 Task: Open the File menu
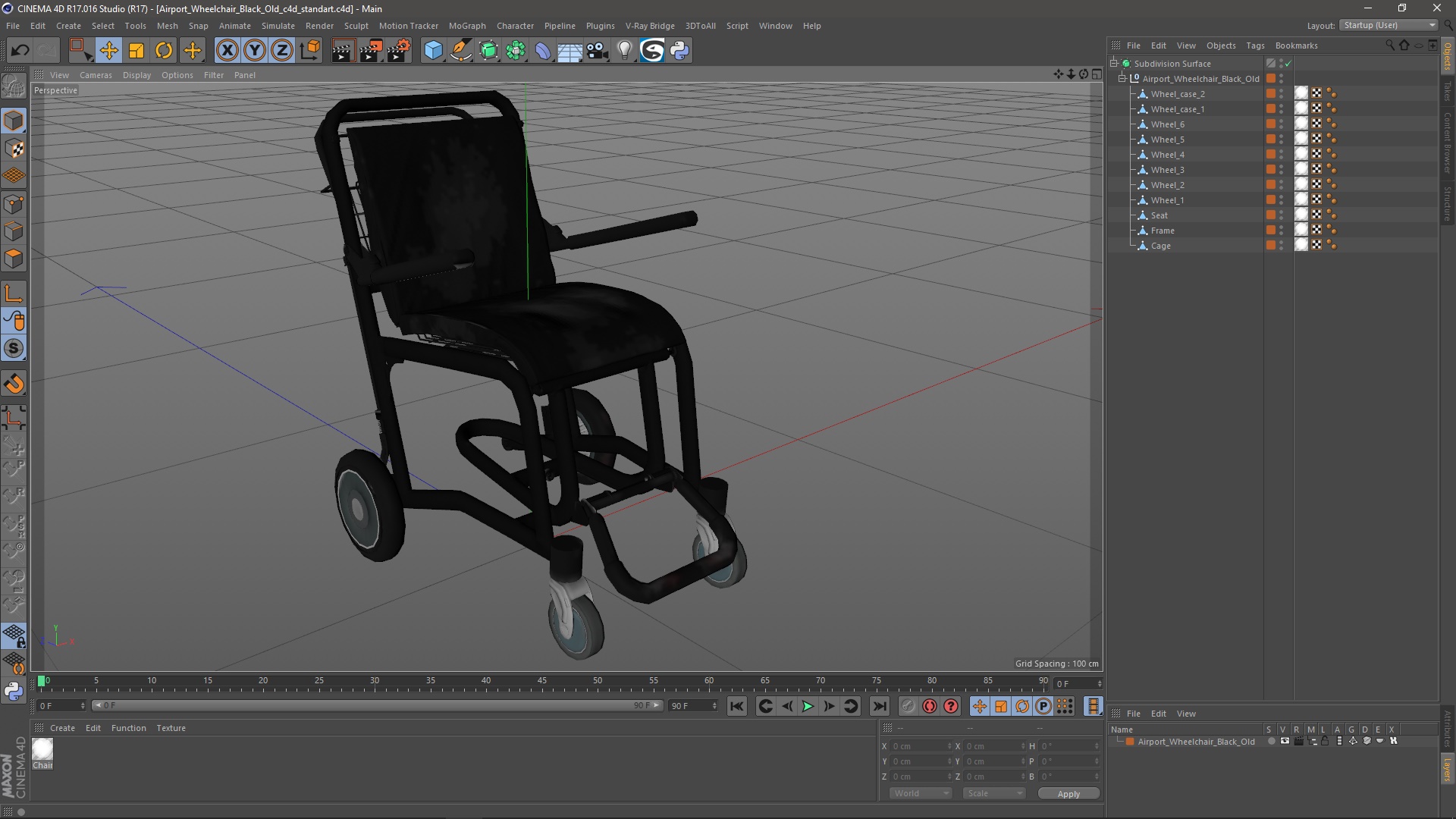point(13,26)
